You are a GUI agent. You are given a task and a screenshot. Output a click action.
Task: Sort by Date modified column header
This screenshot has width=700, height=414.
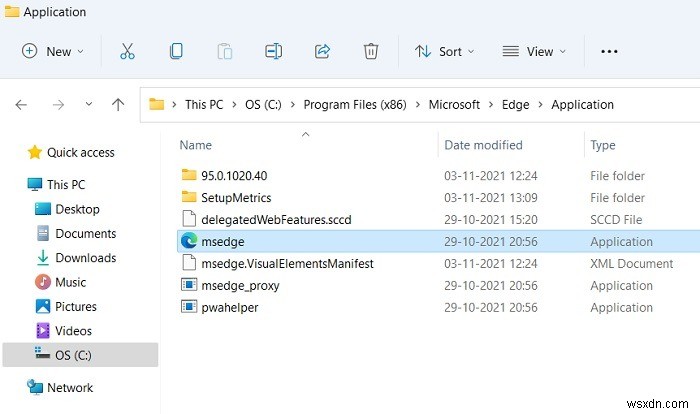[x=483, y=145]
